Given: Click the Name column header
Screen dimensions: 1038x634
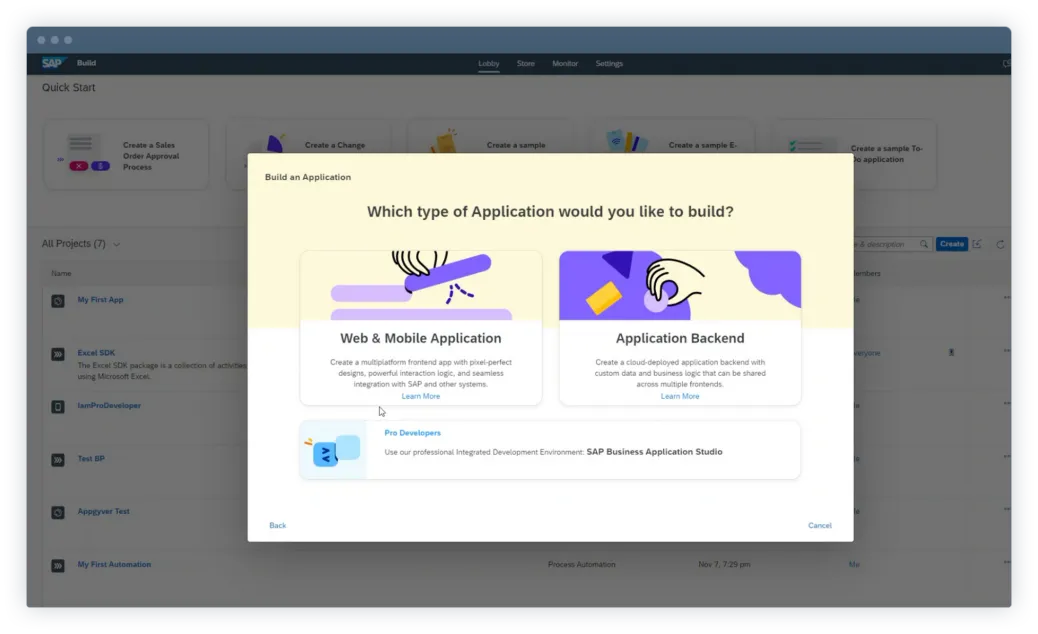Looking at the screenshot, I should coord(61,273).
